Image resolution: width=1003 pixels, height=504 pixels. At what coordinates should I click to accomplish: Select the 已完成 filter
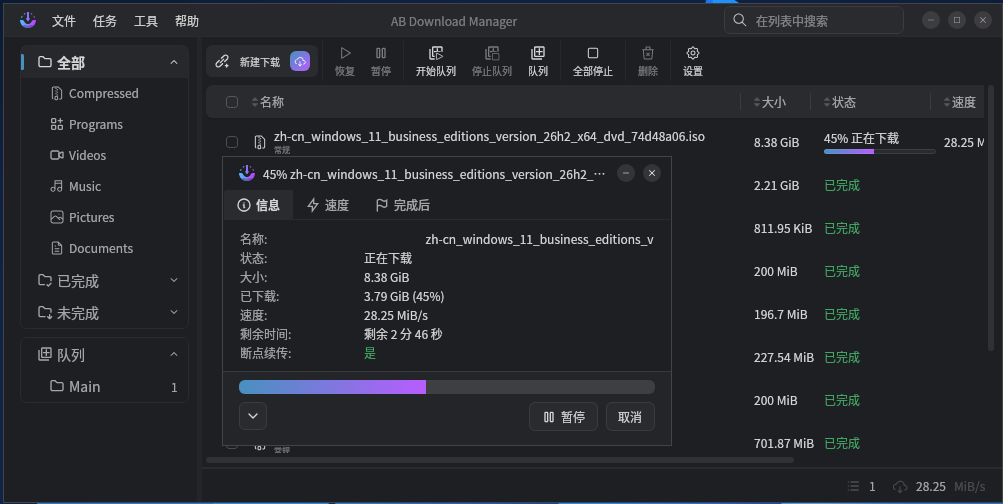[x=78, y=281]
